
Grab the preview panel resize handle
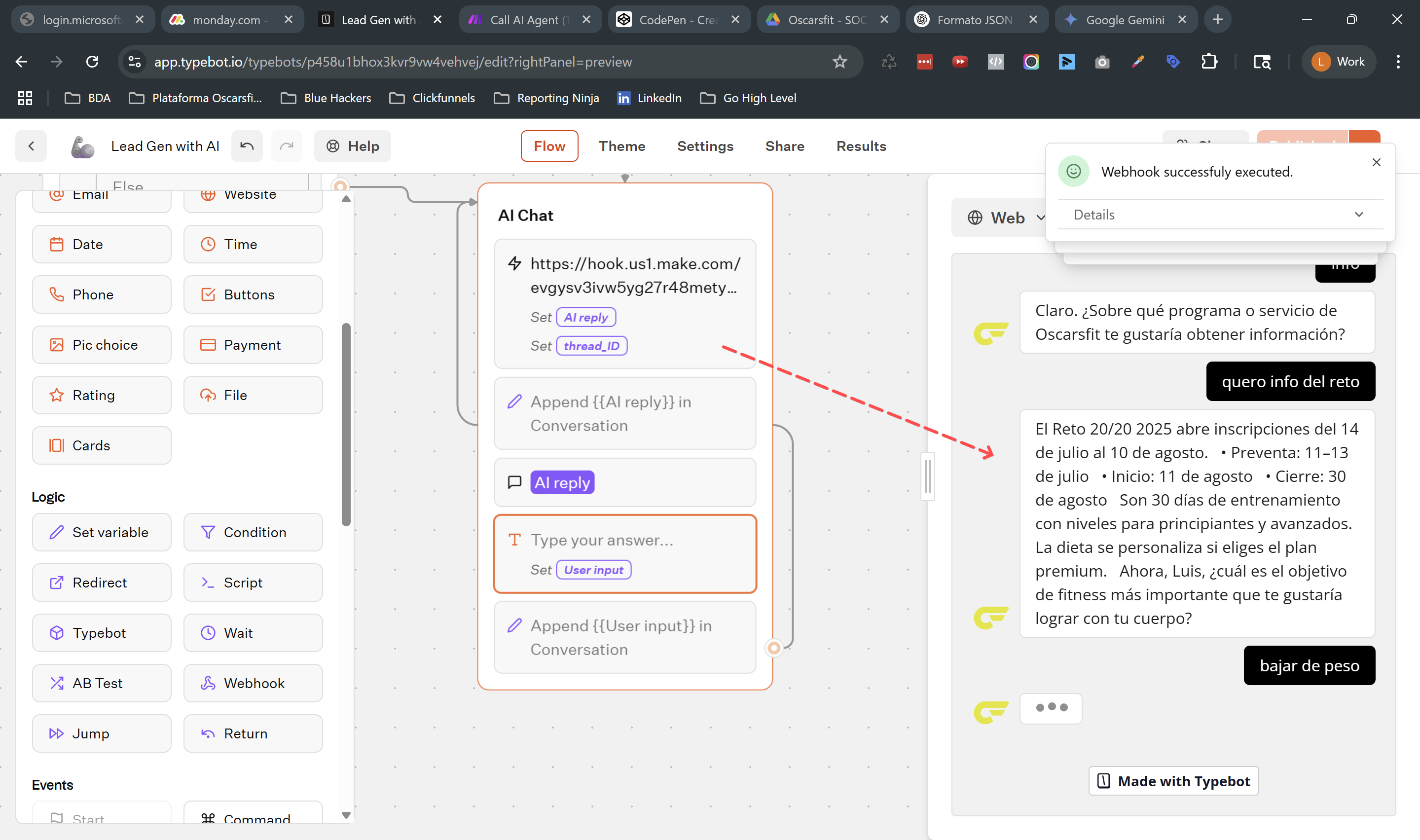(928, 476)
